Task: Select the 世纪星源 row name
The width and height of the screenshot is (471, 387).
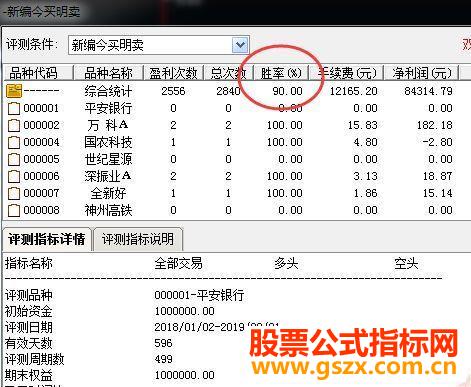Action: pos(108,159)
